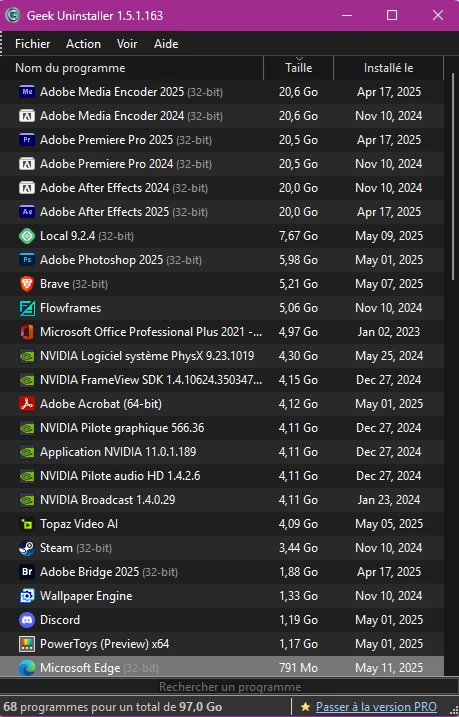The width and height of the screenshot is (459, 717).
Task: Select the Adobe Acrobat (64-bit) name
Action: tap(101, 404)
